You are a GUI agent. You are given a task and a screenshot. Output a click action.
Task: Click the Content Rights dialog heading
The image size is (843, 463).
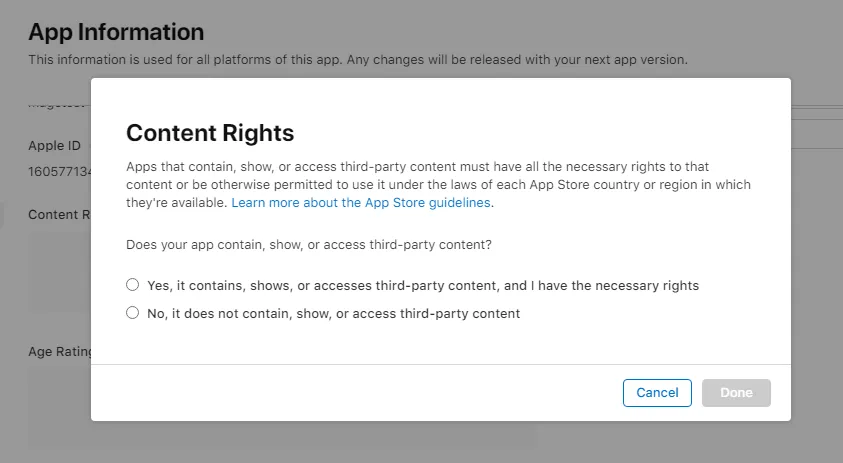(210, 133)
